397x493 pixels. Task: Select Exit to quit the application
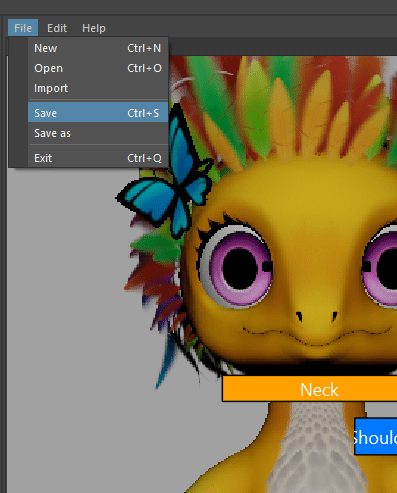(98, 158)
